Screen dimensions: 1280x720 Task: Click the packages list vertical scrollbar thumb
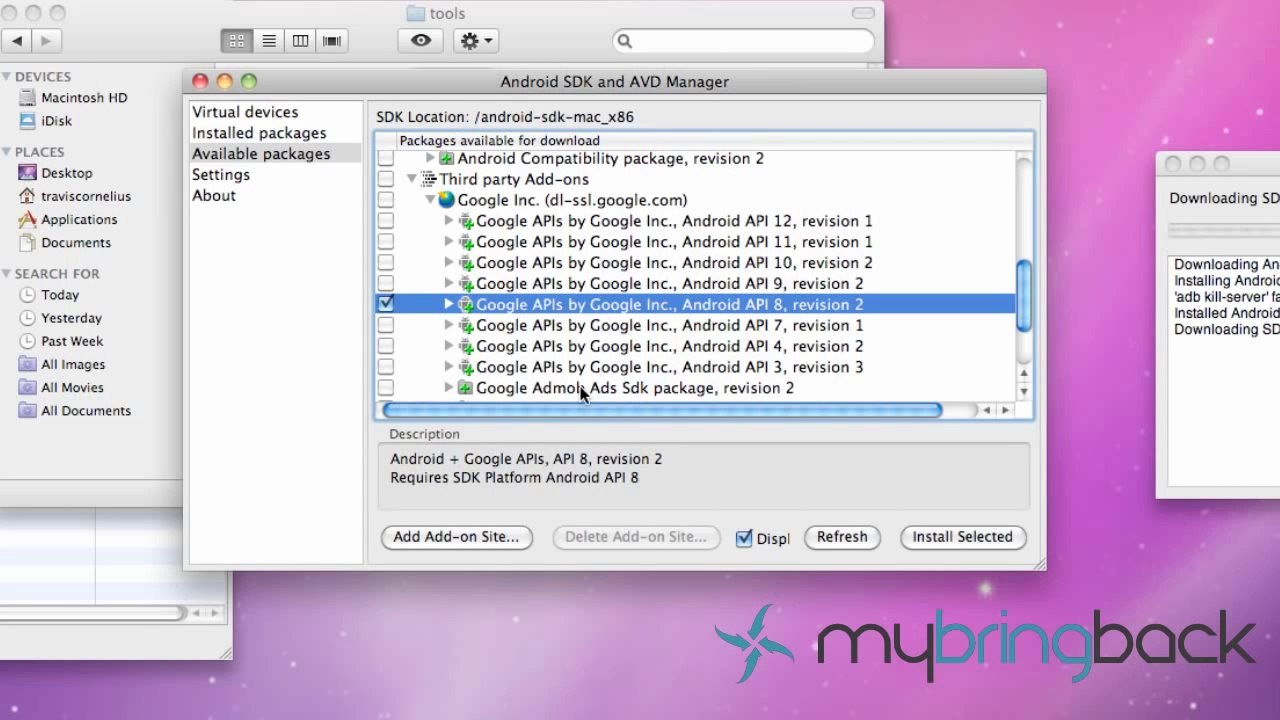coord(1023,296)
